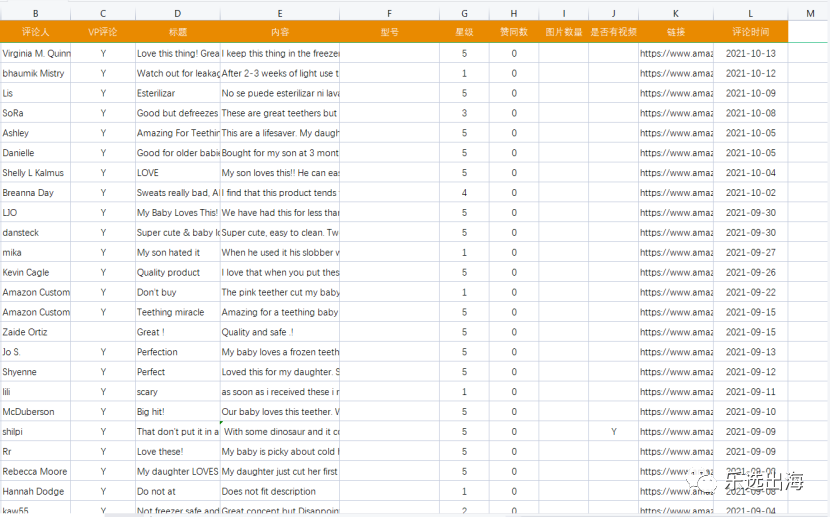Image resolution: width=830 pixels, height=517 pixels.
Task: Click the video Y cell in shilpi row
Action: coord(613,431)
